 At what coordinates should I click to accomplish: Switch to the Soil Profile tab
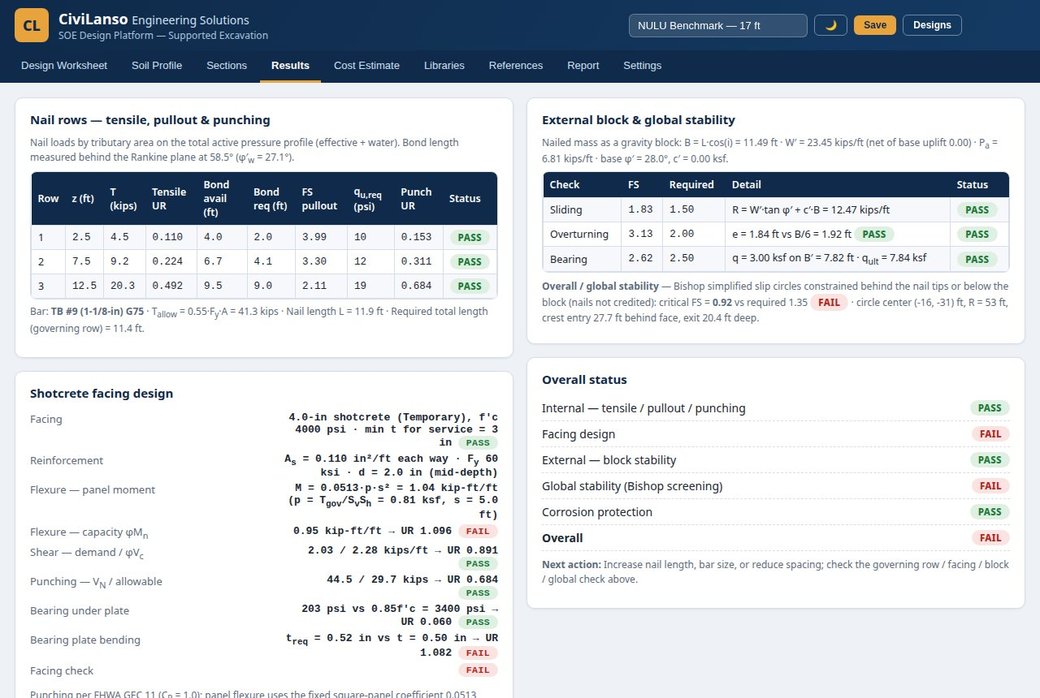(157, 66)
